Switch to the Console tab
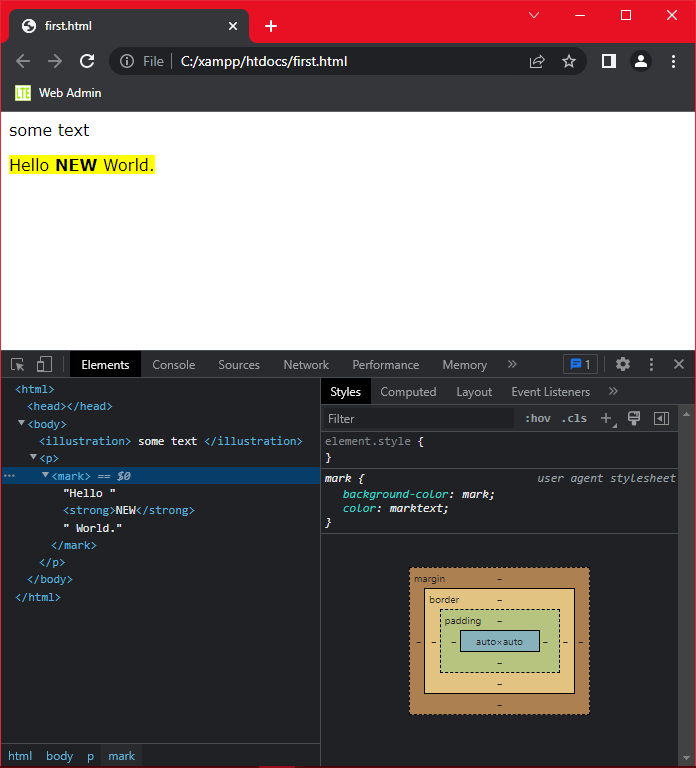The width and height of the screenshot is (696, 768). point(174,365)
